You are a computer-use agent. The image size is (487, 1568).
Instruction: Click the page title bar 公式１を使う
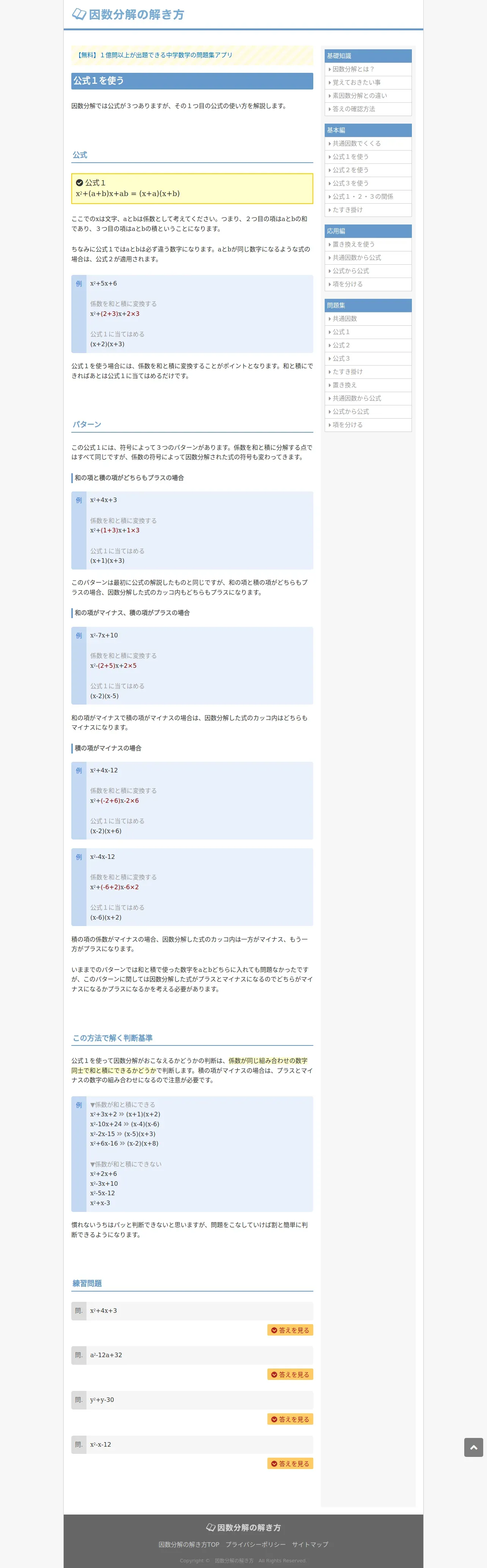pos(192,81)
